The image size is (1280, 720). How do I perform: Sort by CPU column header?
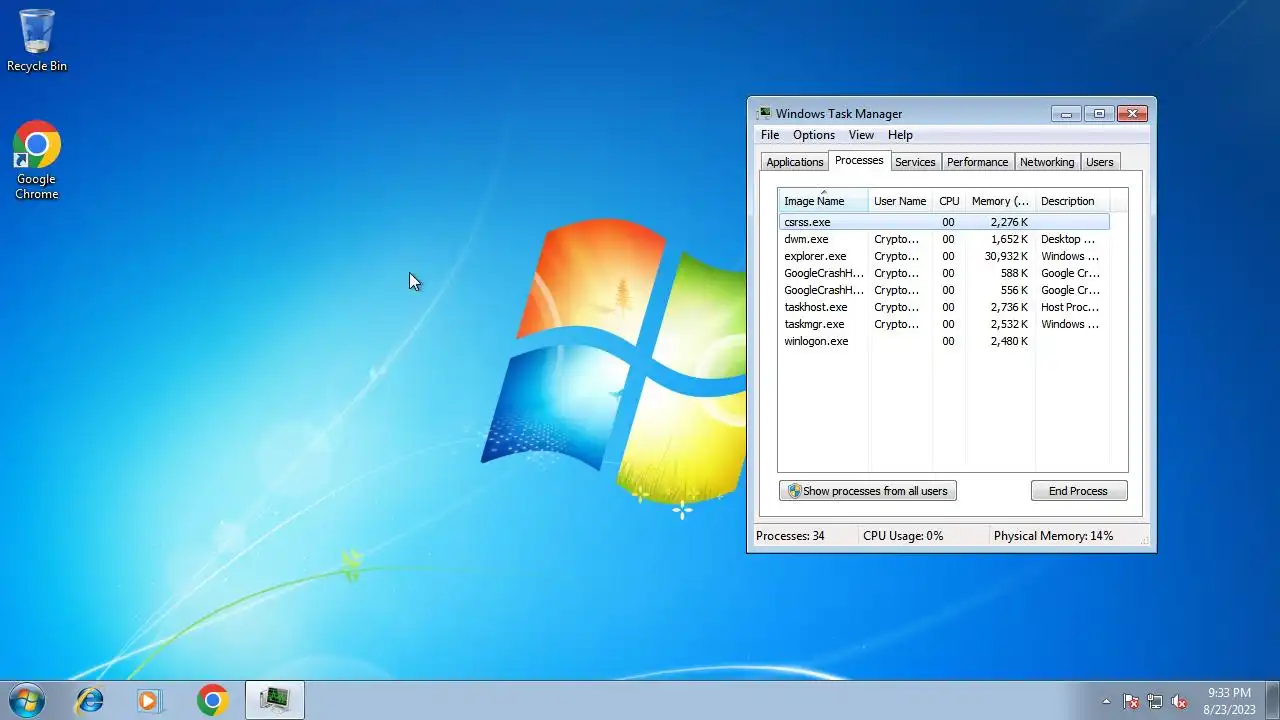[x=949, y=201]
